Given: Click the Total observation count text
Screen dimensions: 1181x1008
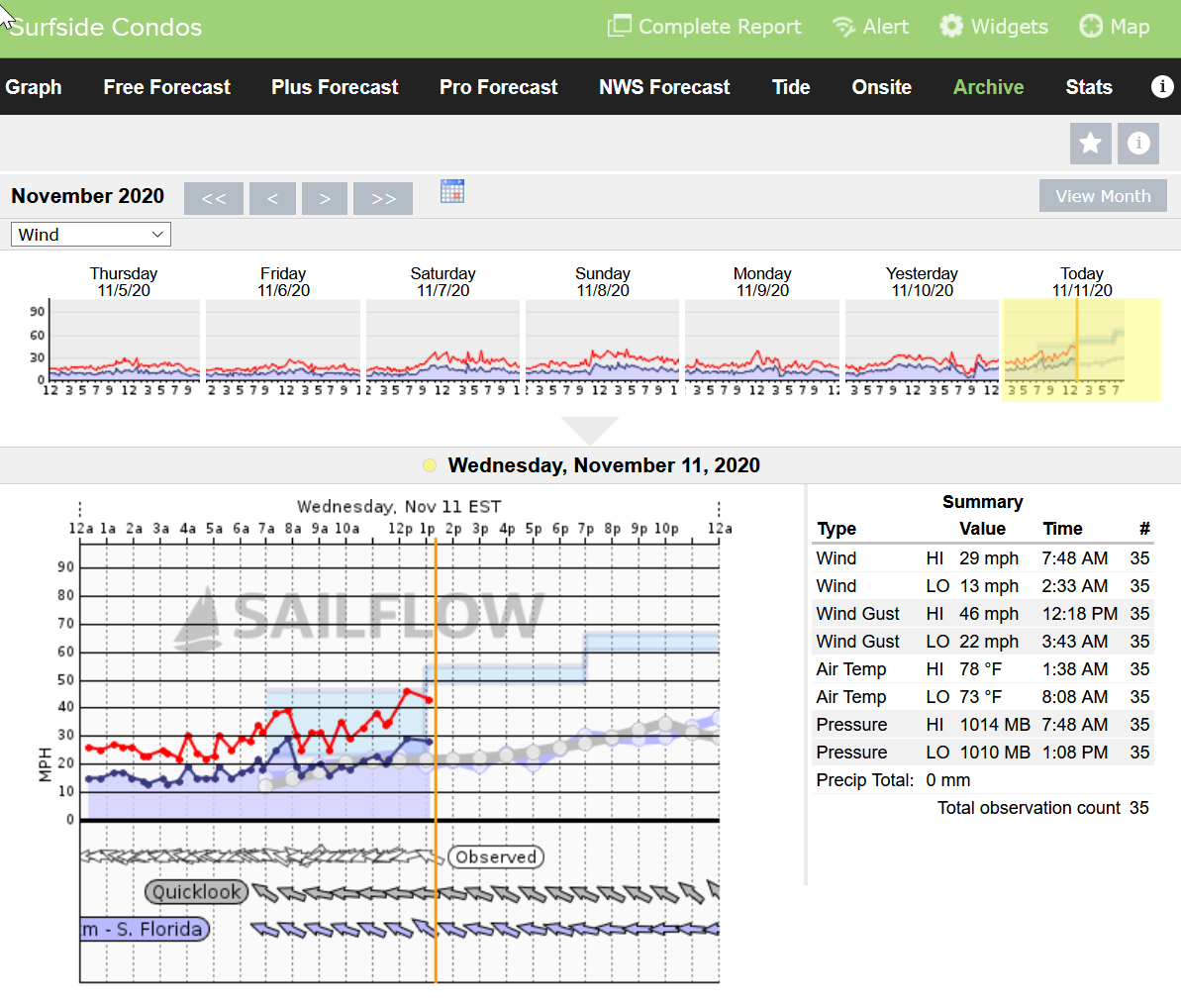Looking at the screenshot, I should coord(1029,808).
